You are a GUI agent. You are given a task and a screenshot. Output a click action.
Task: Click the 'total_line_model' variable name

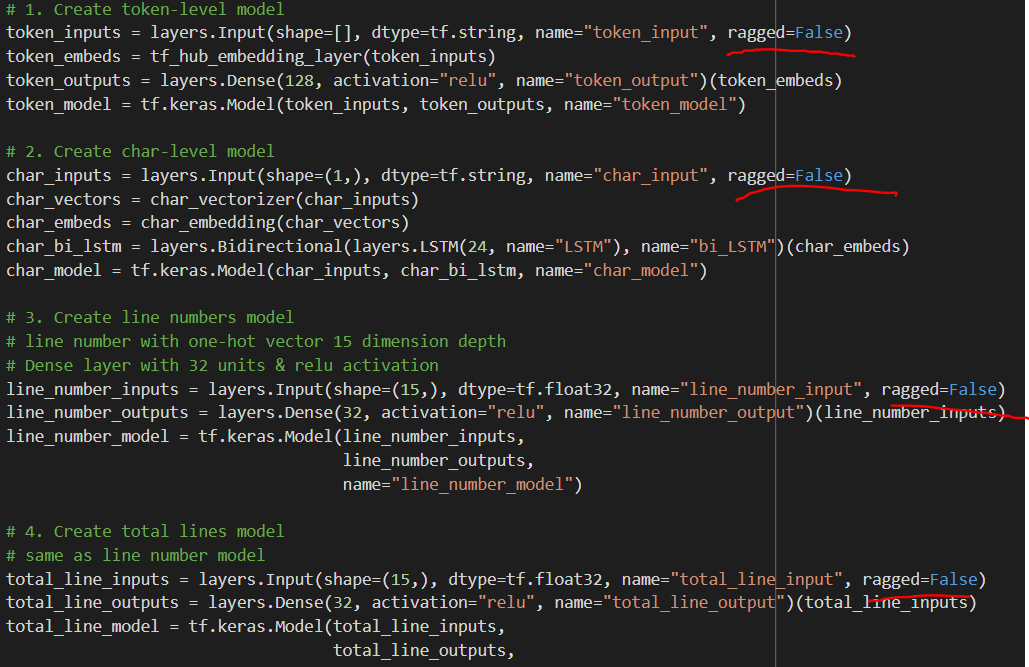[x=83, y=627]
